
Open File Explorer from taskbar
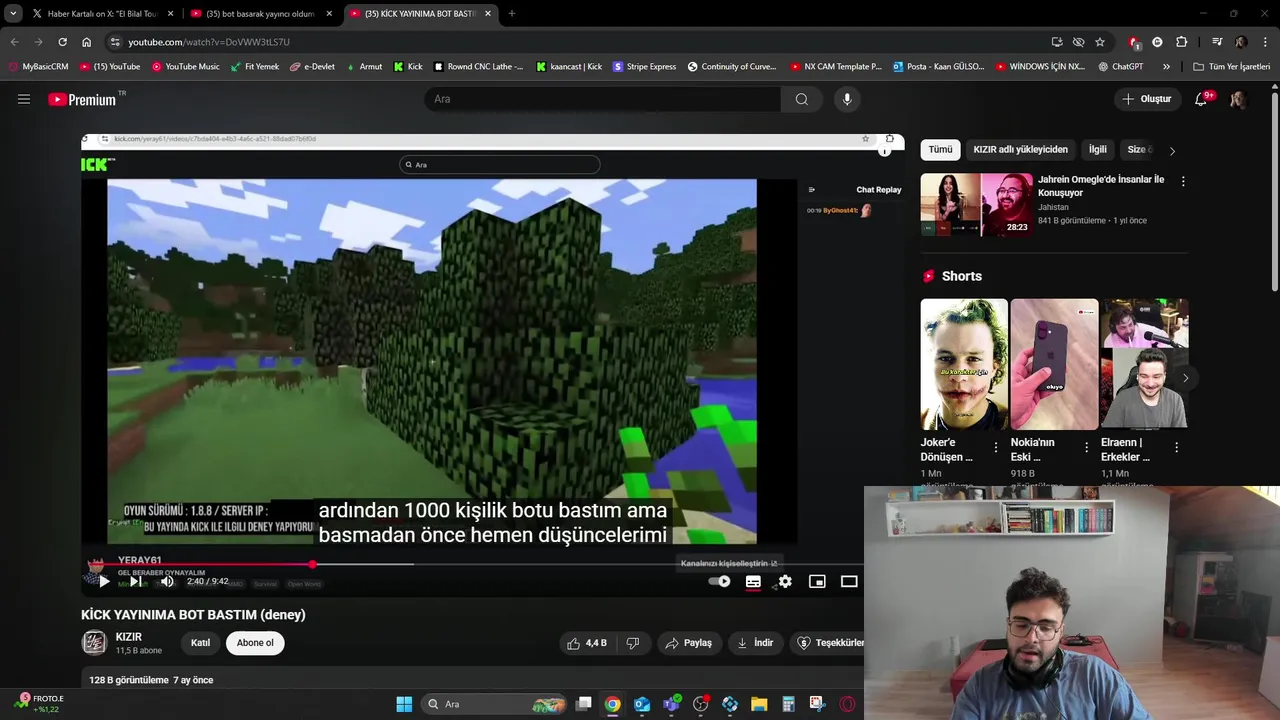point(759,704)
